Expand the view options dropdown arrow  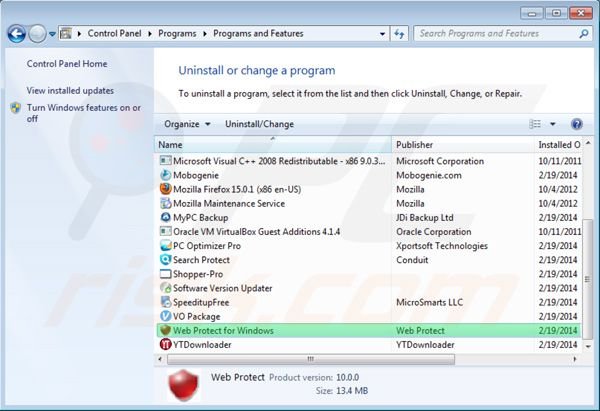553,124
